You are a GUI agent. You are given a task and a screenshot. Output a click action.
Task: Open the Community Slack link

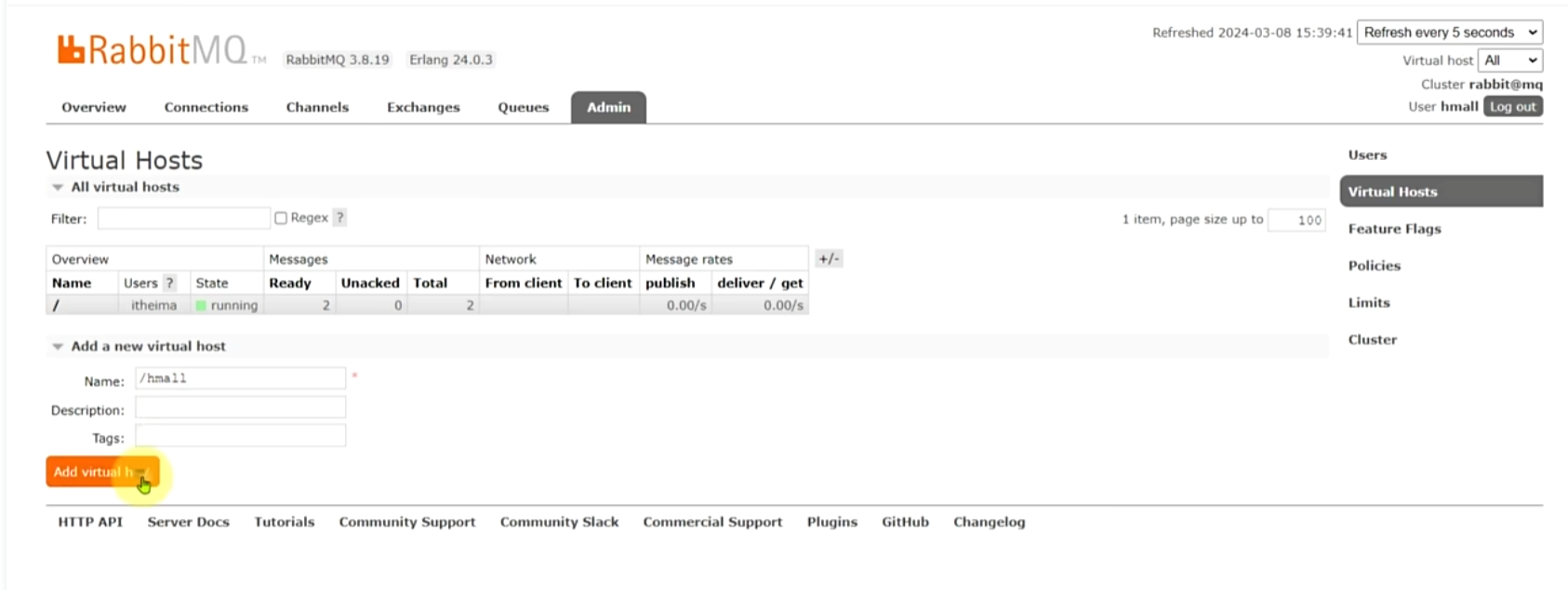559,522
